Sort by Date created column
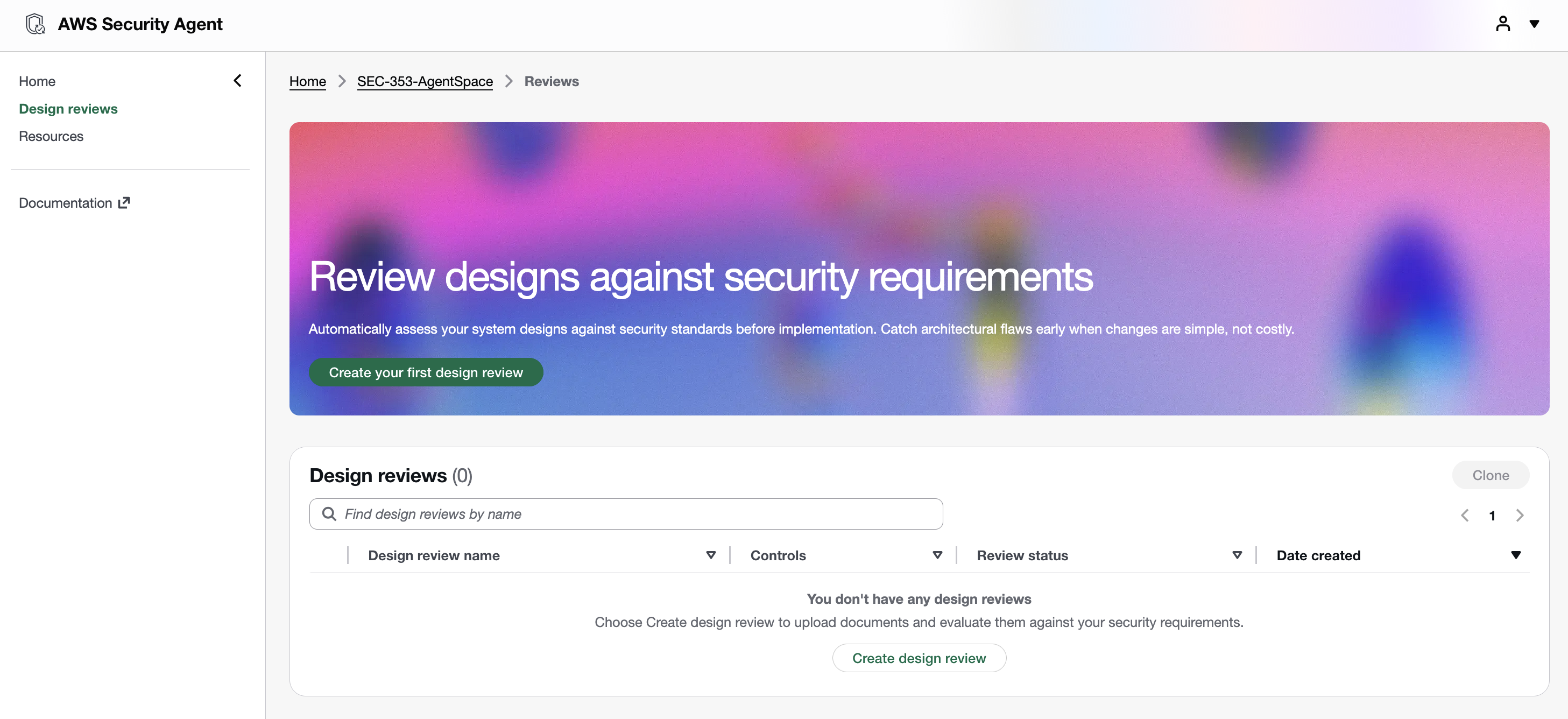 pos(1515,555)
